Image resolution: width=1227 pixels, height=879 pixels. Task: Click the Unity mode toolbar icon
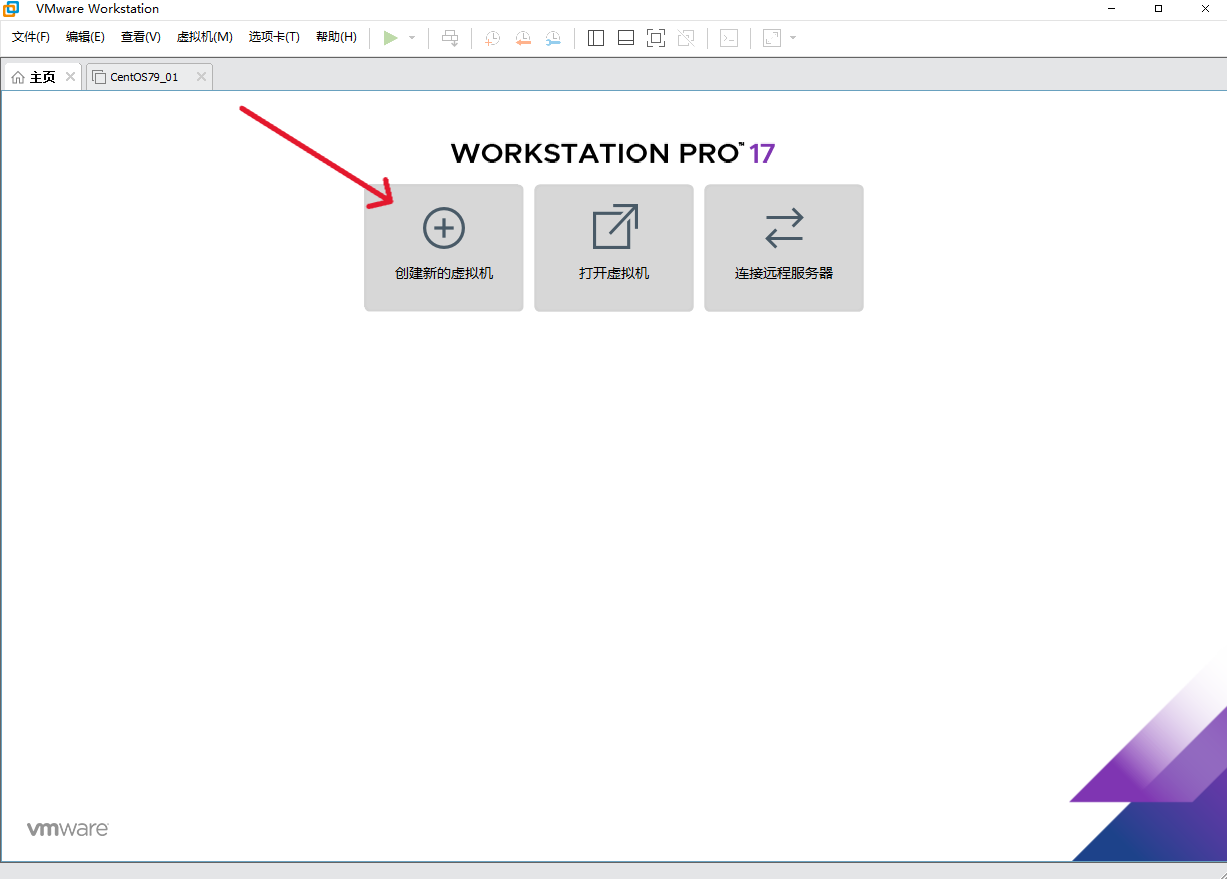686,38
